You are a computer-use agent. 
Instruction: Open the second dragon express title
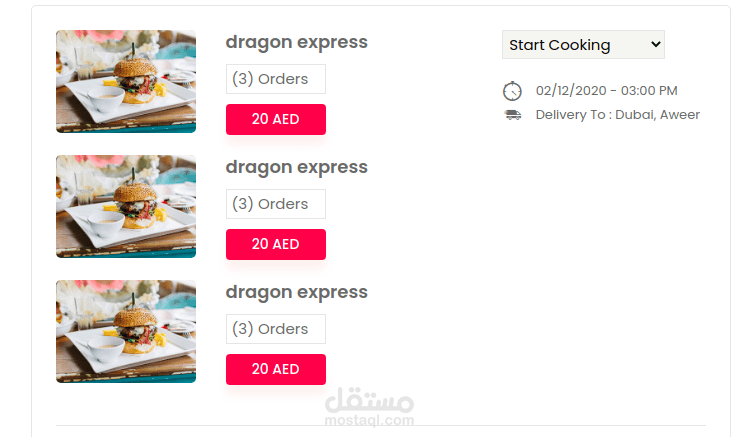(x=296, y=167)
